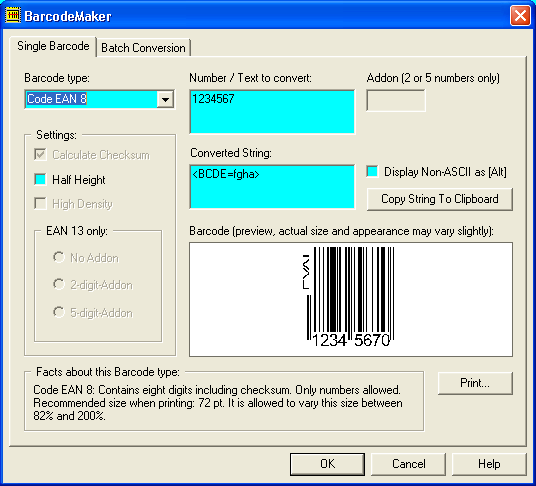Click the 'Converted String:' label

click(x=231, y=153)
